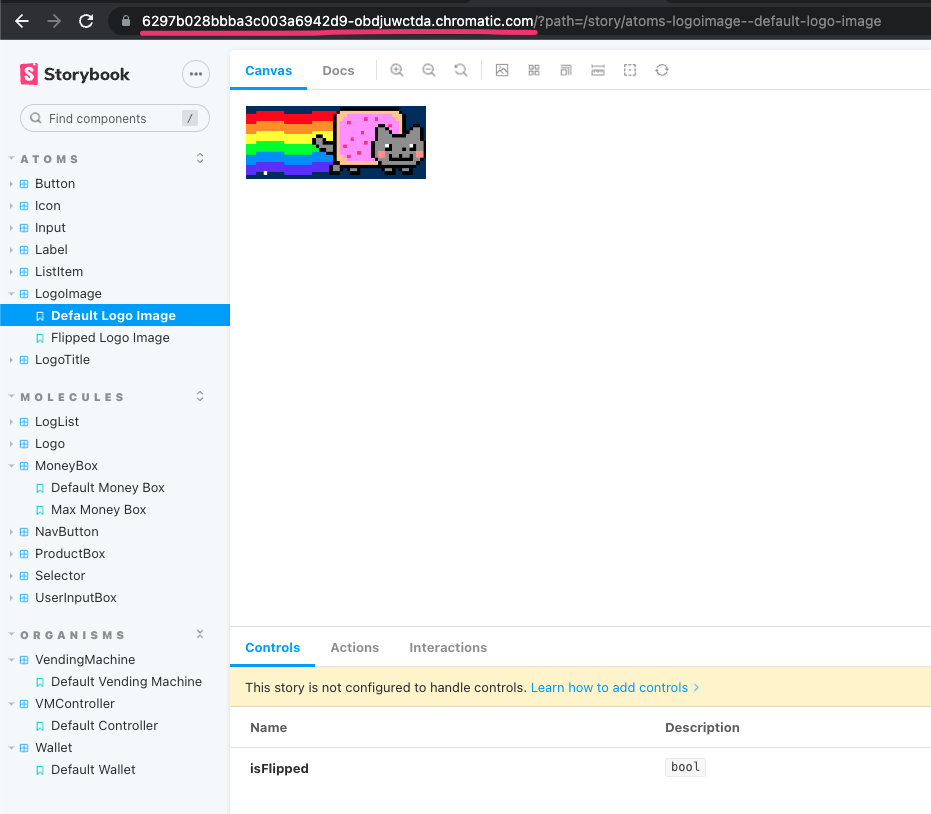Collapse the LogoImage component

(68, 293)
